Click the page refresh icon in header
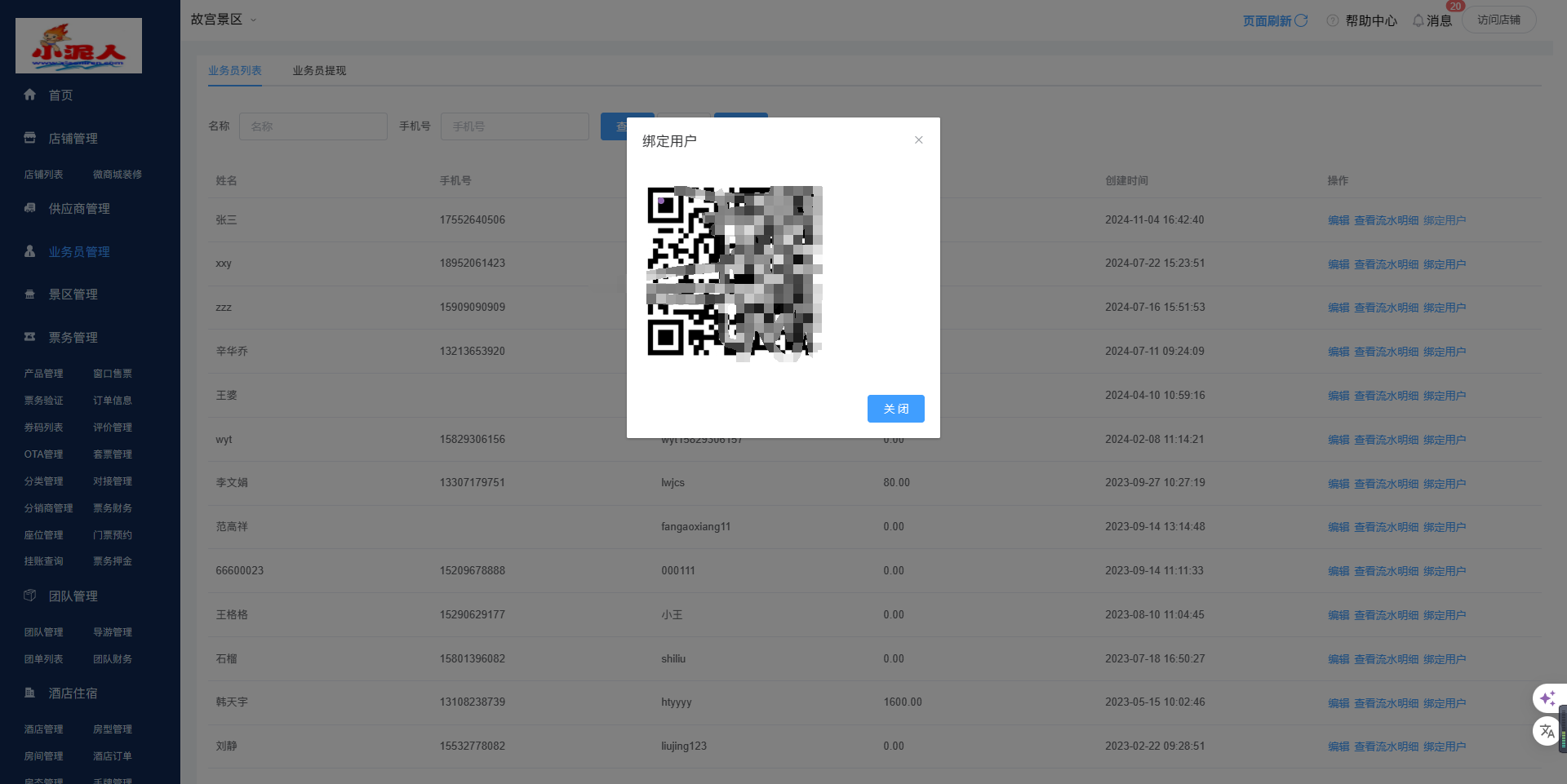Viewport: 1567px width, 784px height. click(x=1301, y=20)
